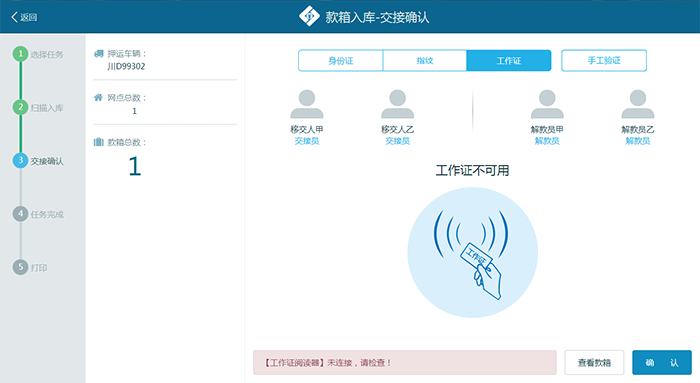Click the 款箱总数 label
The width and height of the screenshot is (700, 383).
point(127,142)
